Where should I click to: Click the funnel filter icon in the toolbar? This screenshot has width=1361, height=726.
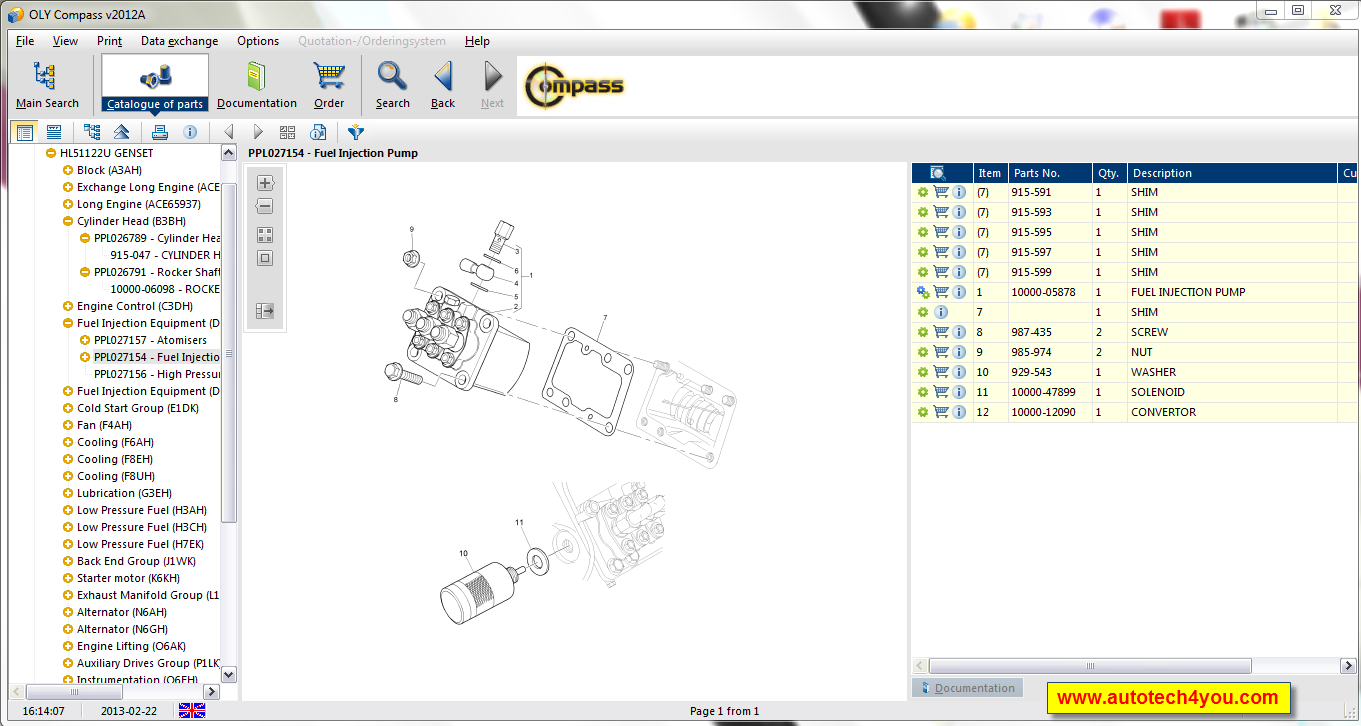coord(355,131)
